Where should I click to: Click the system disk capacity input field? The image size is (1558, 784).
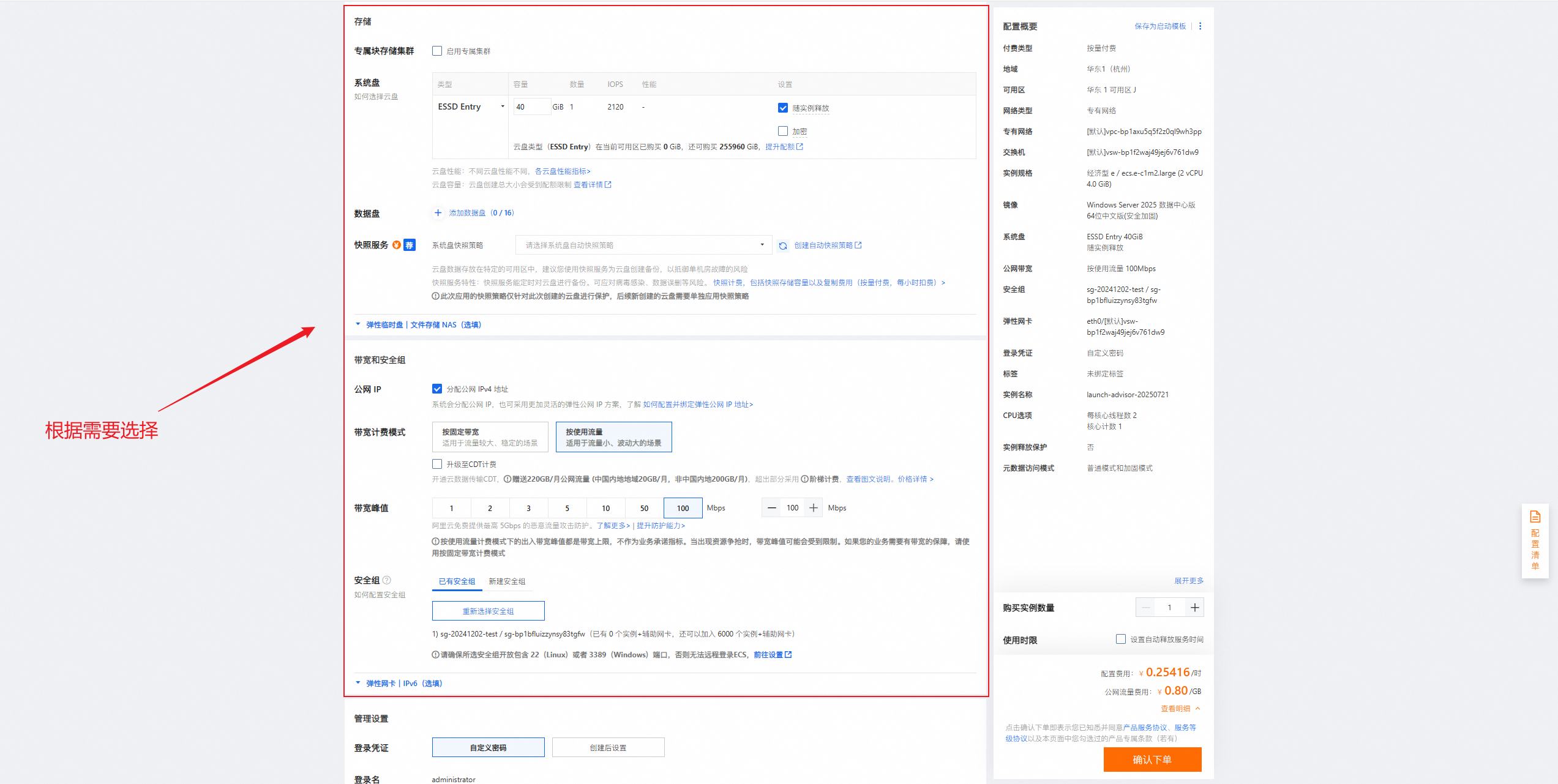click(531, 107)
